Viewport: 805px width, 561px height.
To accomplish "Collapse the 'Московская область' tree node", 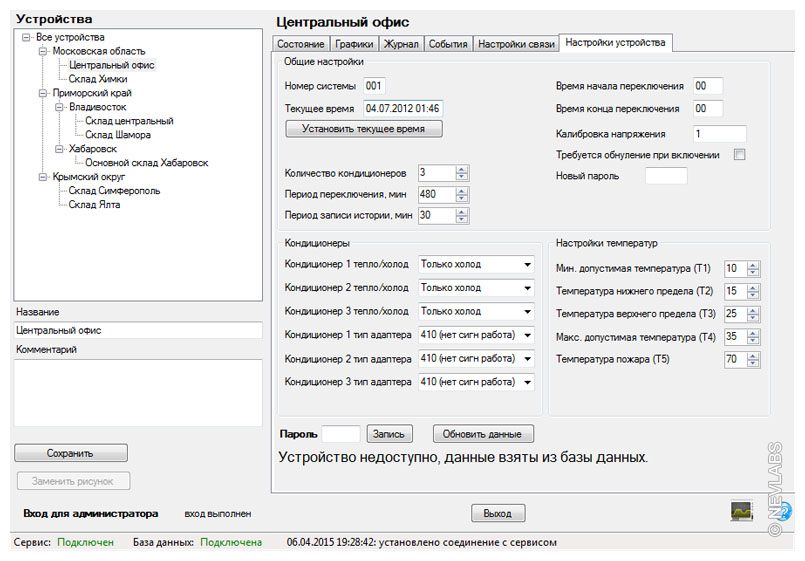I will [42, 51].
